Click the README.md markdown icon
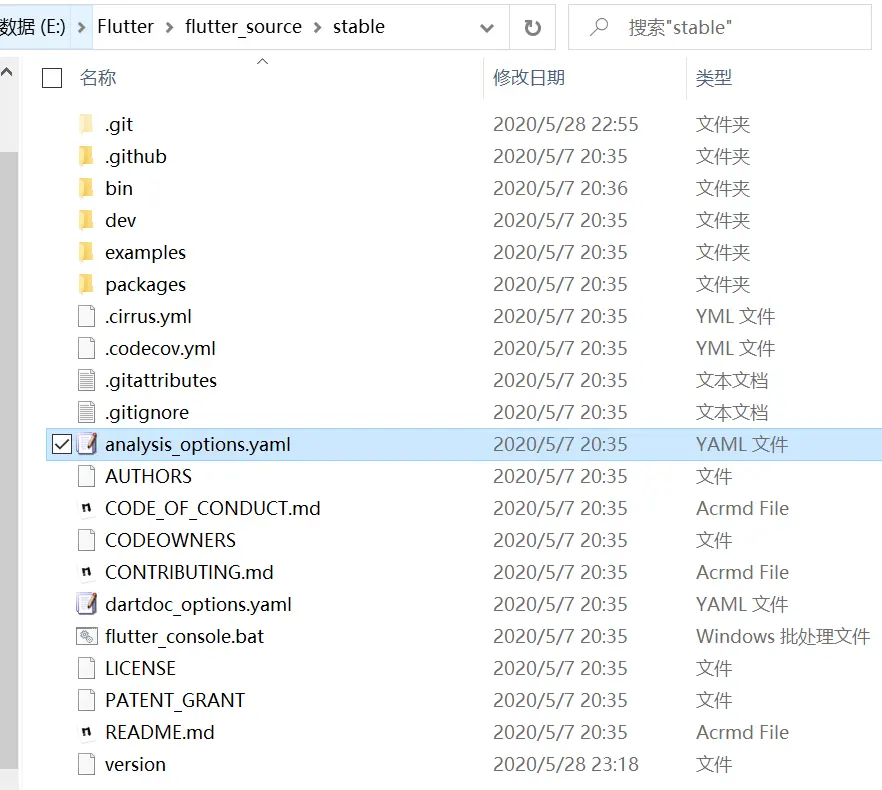 click(86, 732)
